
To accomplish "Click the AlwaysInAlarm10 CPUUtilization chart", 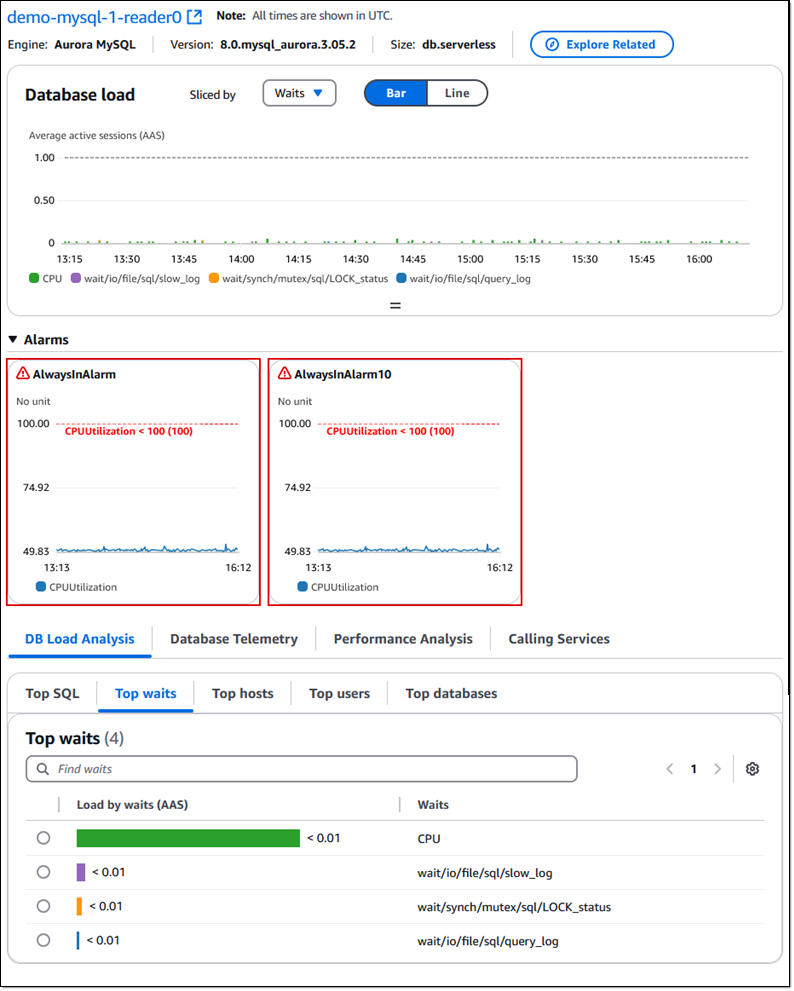I will tap(409, 487).
